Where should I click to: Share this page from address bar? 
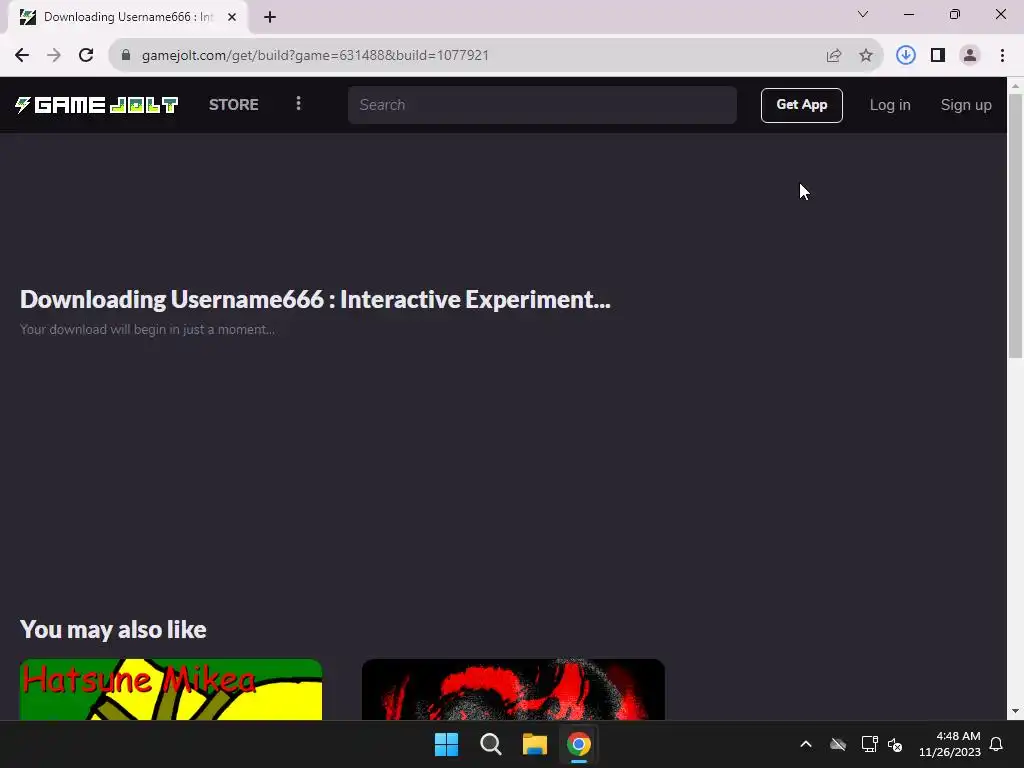click(x=833, y=56)
